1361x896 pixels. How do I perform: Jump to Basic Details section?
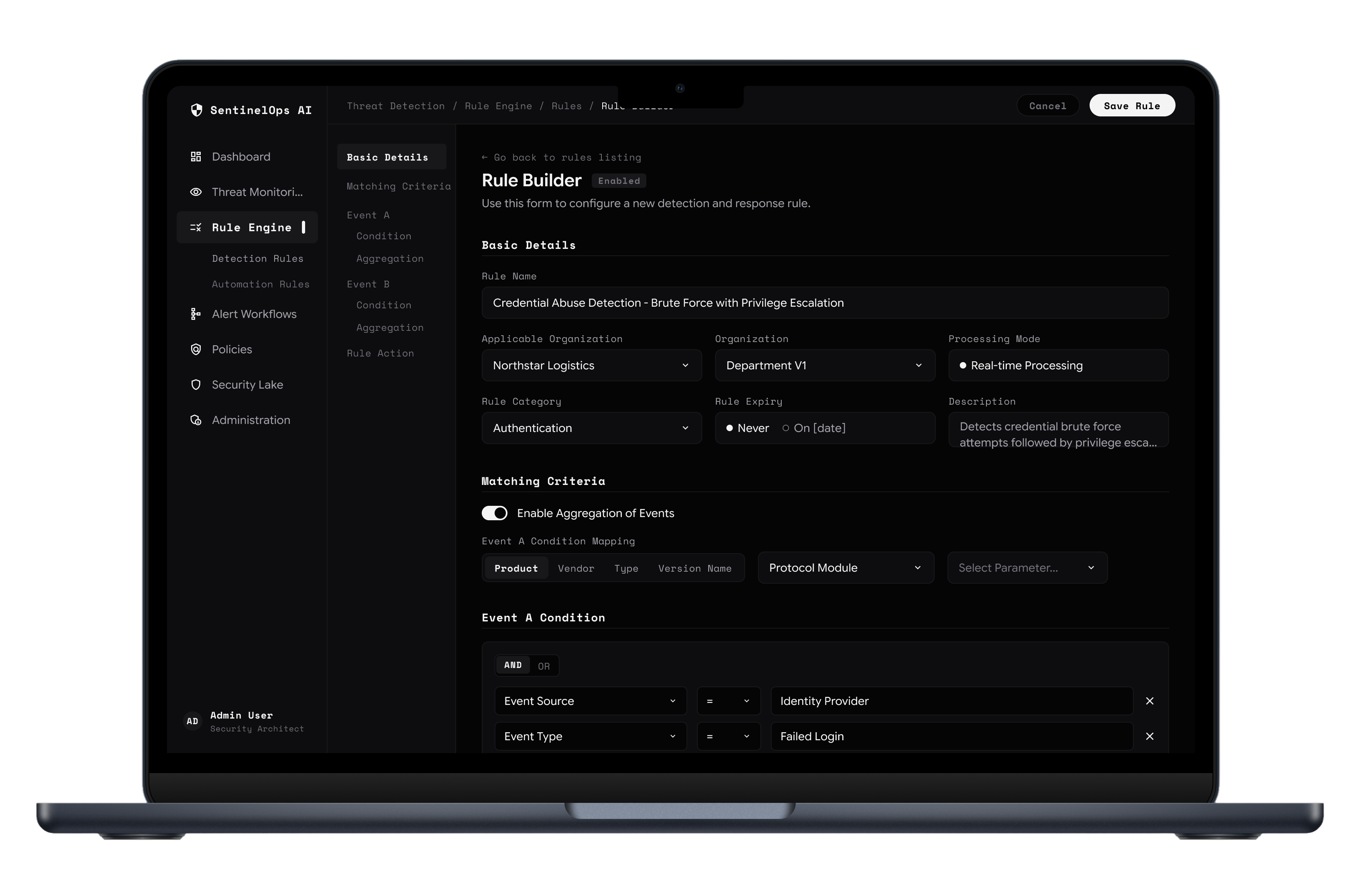(x=391, y=157)
